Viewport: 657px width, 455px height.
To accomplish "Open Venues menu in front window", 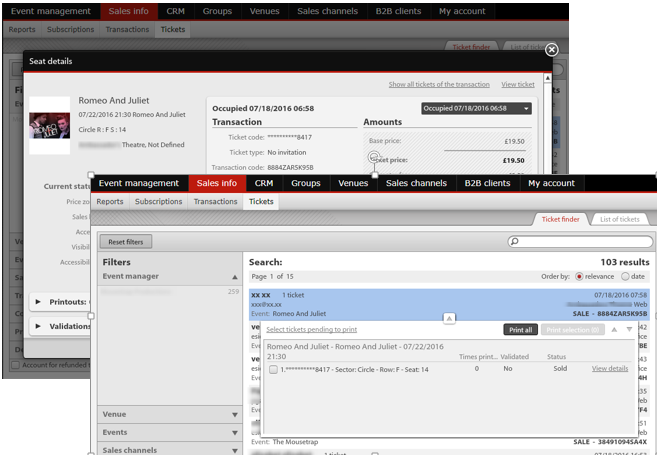I will click(x=353, y=183).
